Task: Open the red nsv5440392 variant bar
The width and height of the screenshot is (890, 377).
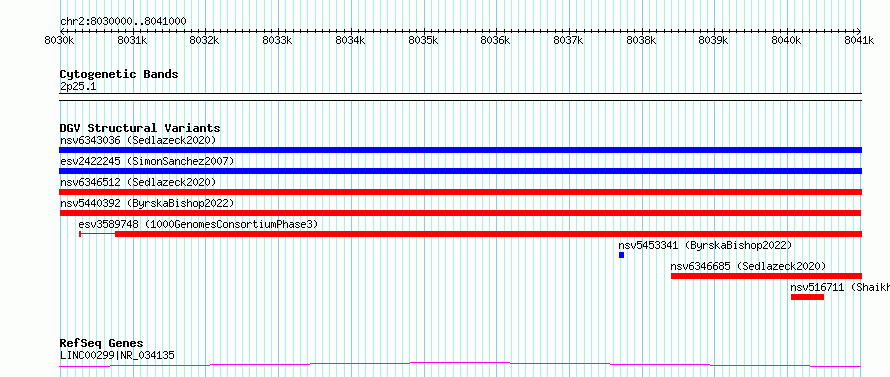Action: (x=460, y=213)
